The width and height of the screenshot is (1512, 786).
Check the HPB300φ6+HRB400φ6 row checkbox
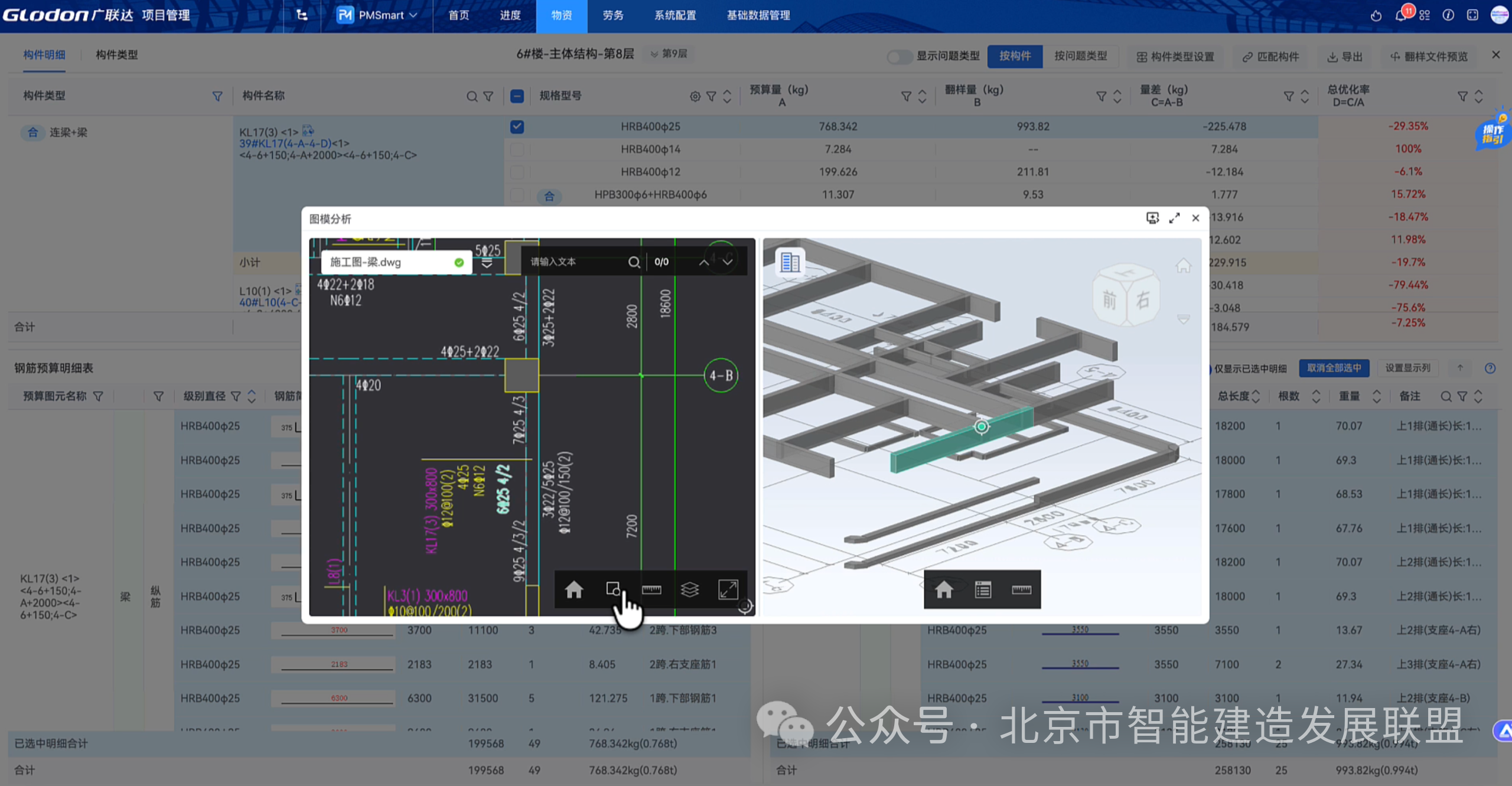(x=517, y=194)
